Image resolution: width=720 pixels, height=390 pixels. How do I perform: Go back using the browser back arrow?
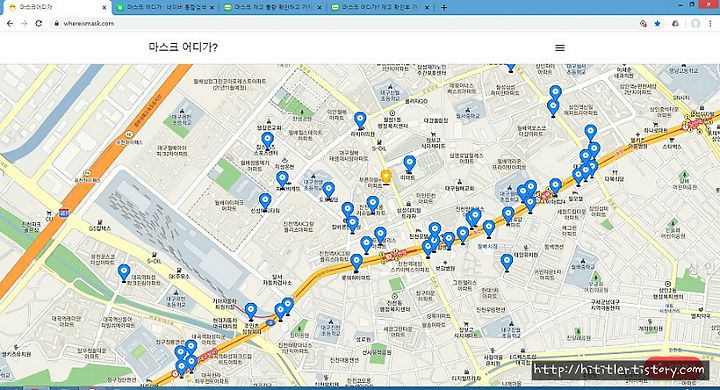click(x=10, y=23)
